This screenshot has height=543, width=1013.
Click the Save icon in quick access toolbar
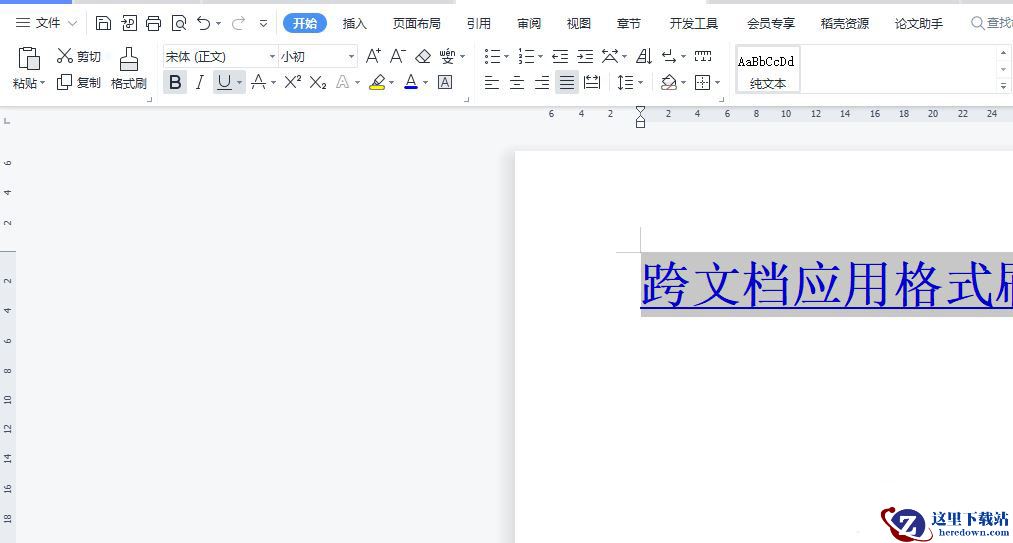(103, 23)
